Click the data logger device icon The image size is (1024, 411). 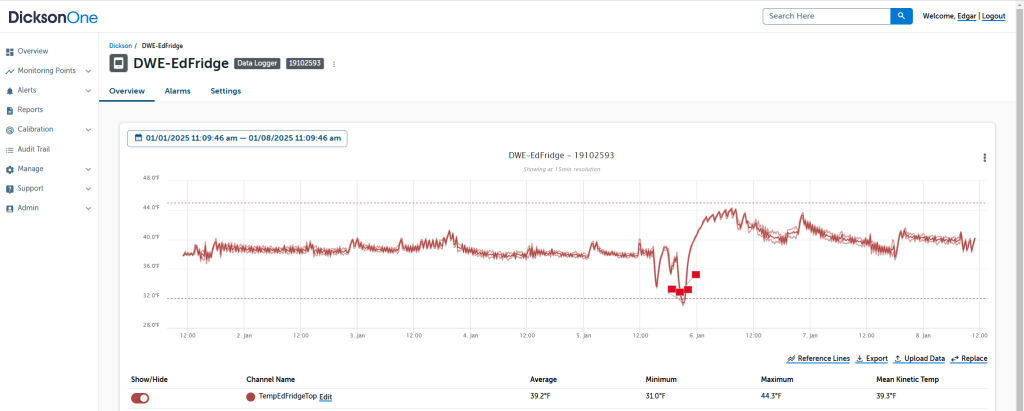click(x=118, y=63)
